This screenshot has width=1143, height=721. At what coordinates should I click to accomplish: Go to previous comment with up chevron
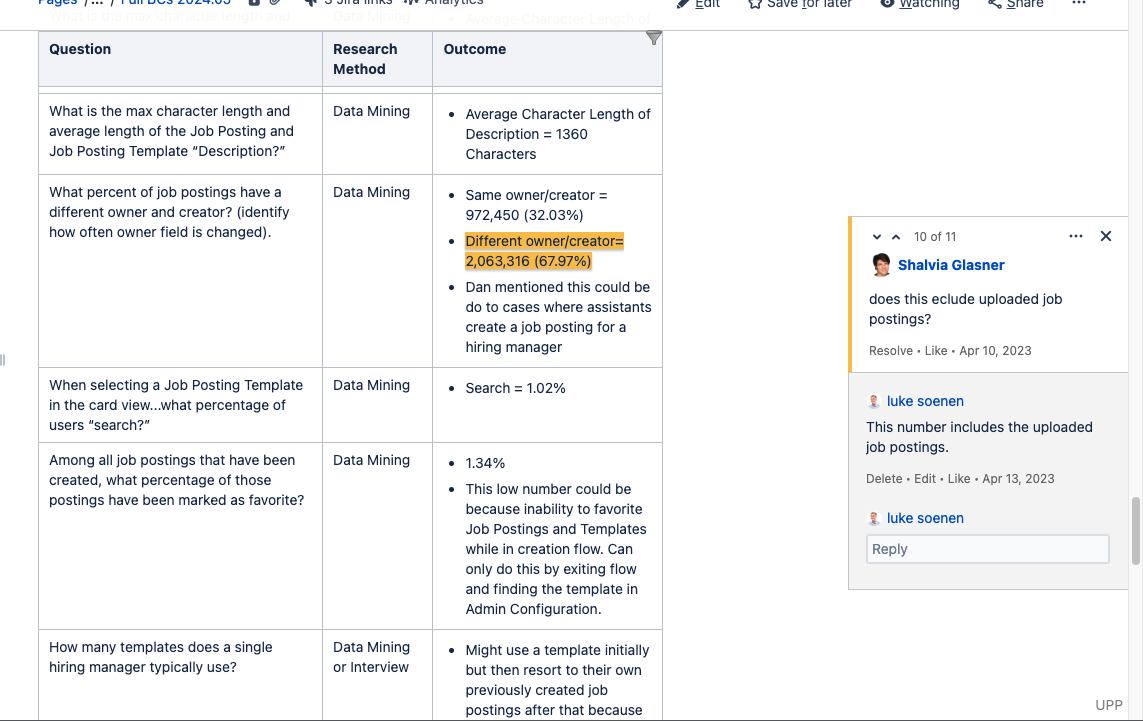(896, 237)
